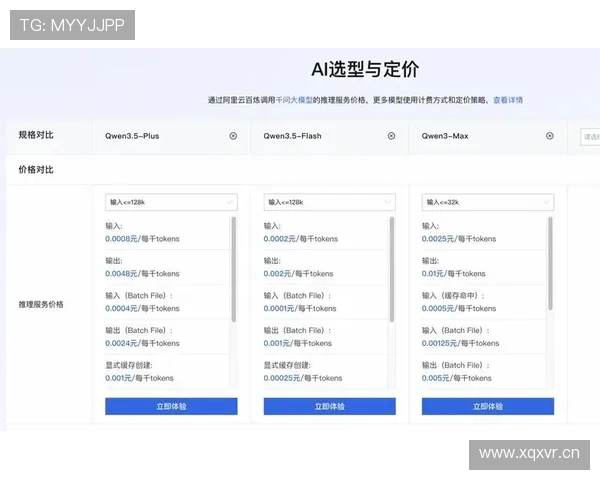This screenshot has height=480, width=600.
Task: Click the 推理服务价格 row label
Action: (x=41, y=305)
